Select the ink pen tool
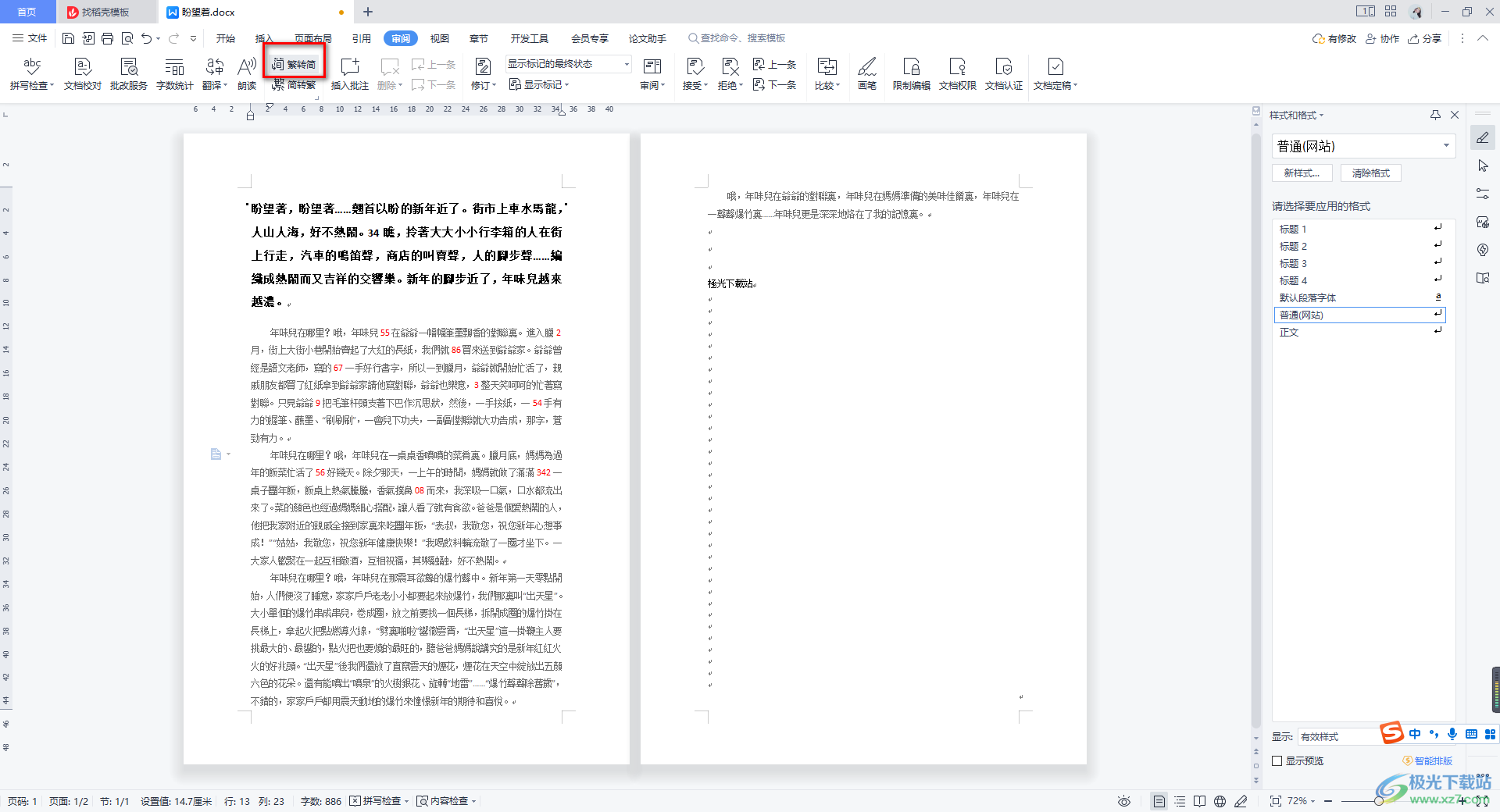Screen dimensions: 1500x812 [867, 74]
